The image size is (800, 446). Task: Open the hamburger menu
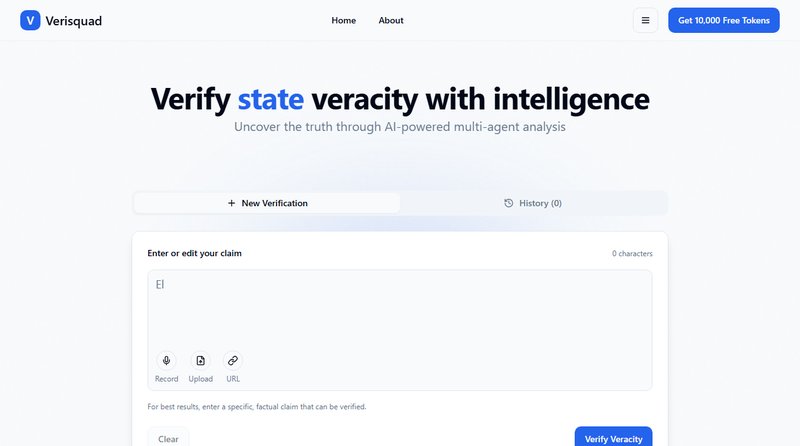[x=645, y=20]
